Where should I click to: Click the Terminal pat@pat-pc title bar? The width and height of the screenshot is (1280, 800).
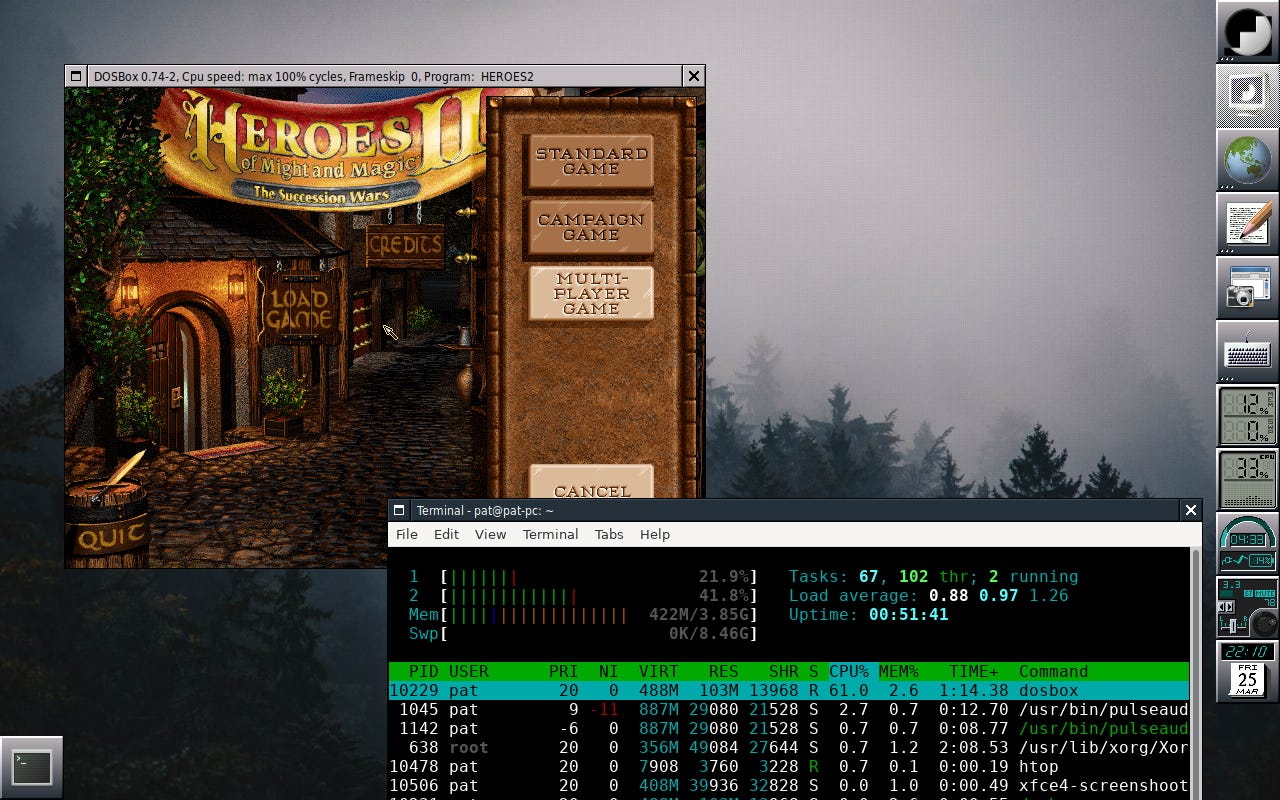795,510
